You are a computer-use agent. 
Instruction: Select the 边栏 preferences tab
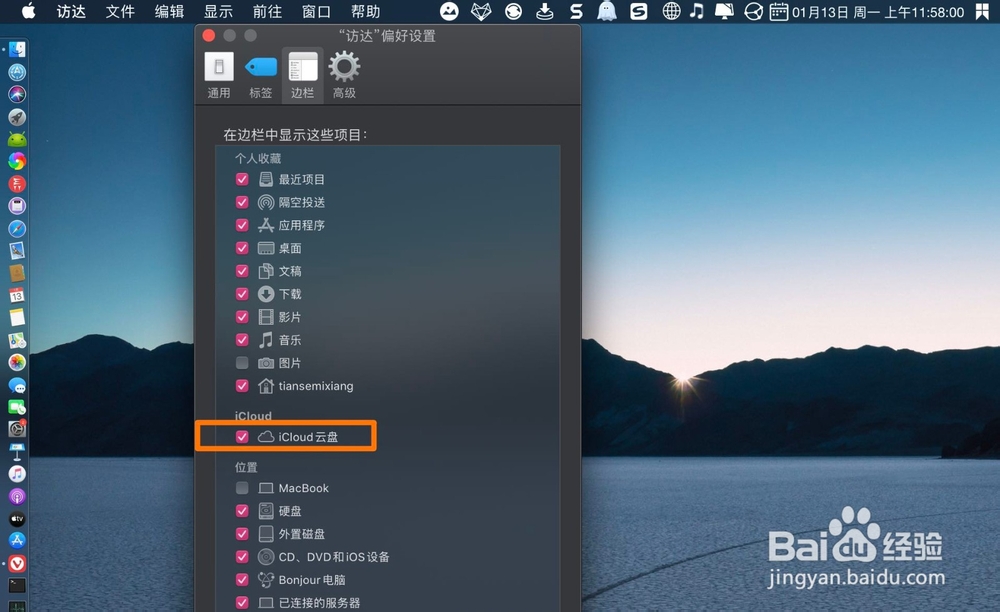(x=302, y=75)
